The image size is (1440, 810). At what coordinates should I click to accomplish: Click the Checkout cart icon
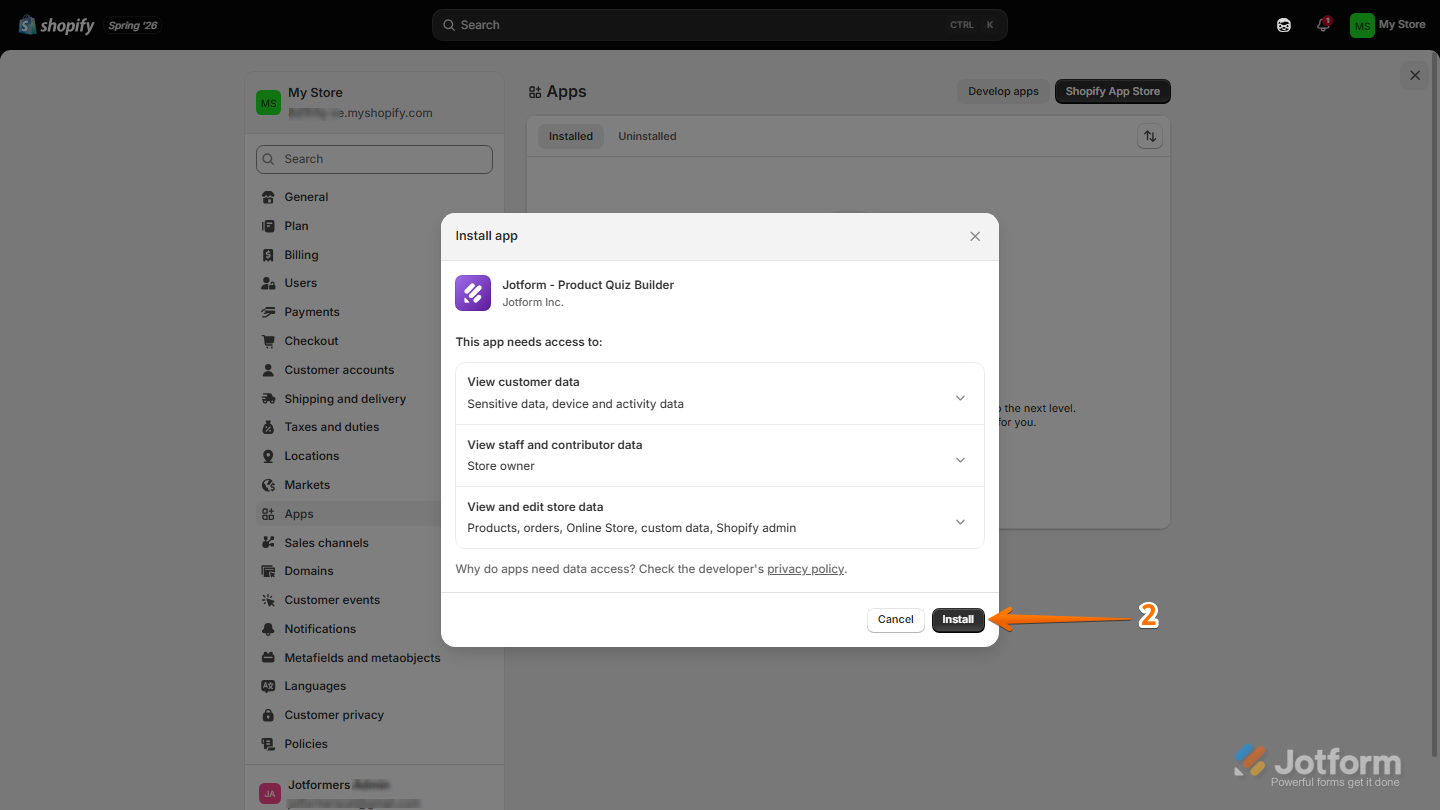click(x=268, y=341)
